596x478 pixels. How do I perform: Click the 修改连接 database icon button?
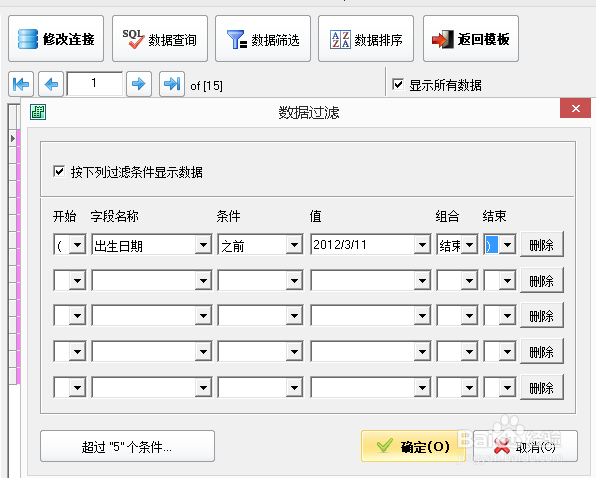coord(56,39)
